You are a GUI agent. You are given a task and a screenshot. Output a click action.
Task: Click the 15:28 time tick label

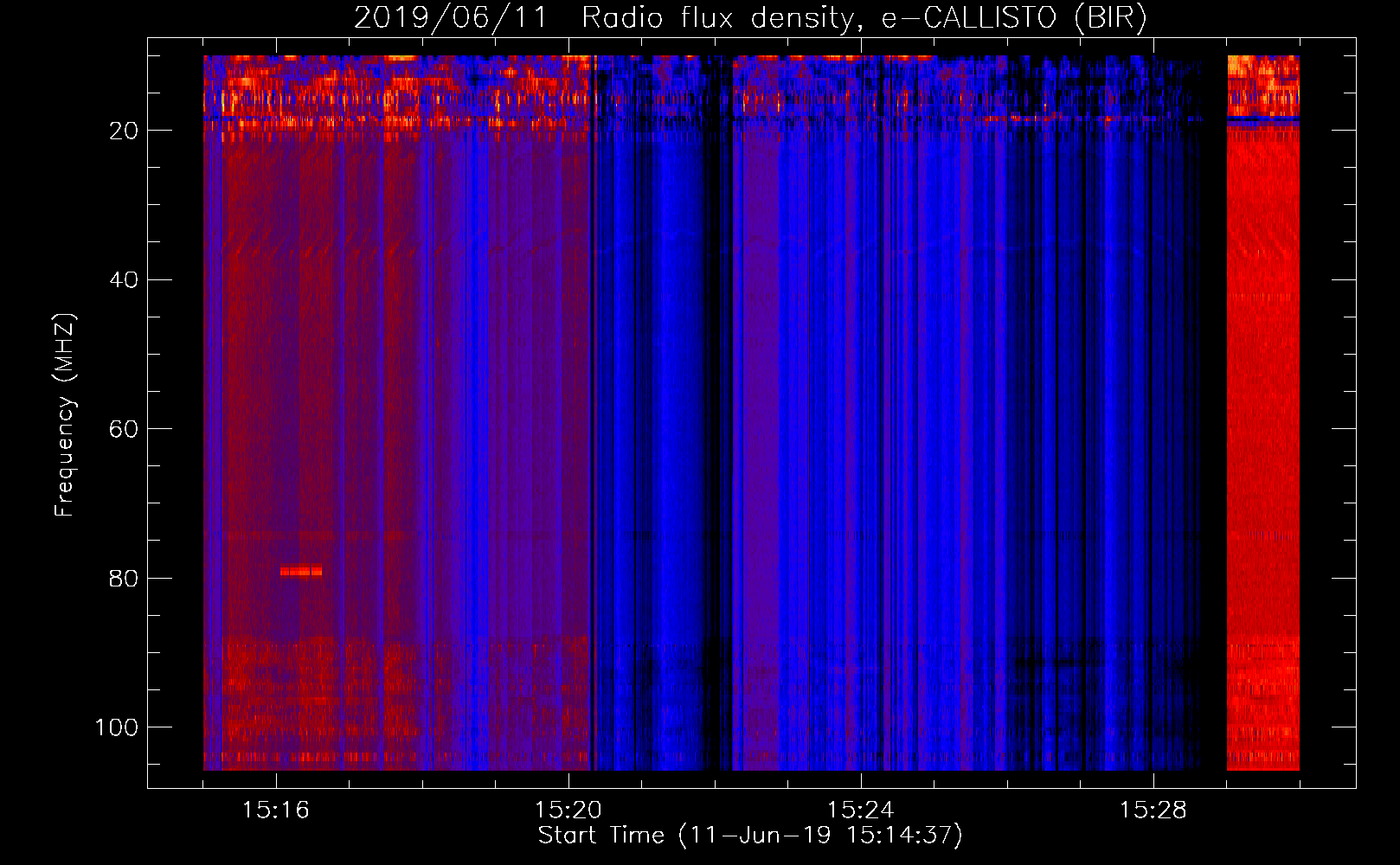pyautogui.click(x=1153, y=811)
